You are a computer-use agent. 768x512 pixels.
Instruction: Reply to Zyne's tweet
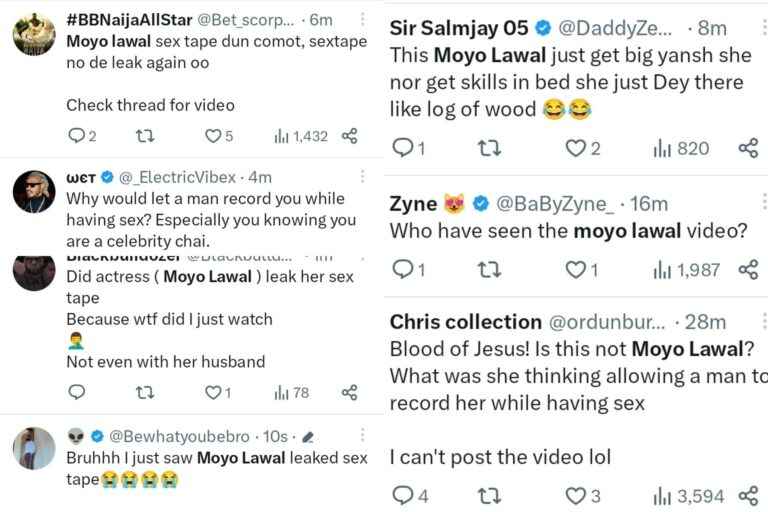(x=408, y=269)
